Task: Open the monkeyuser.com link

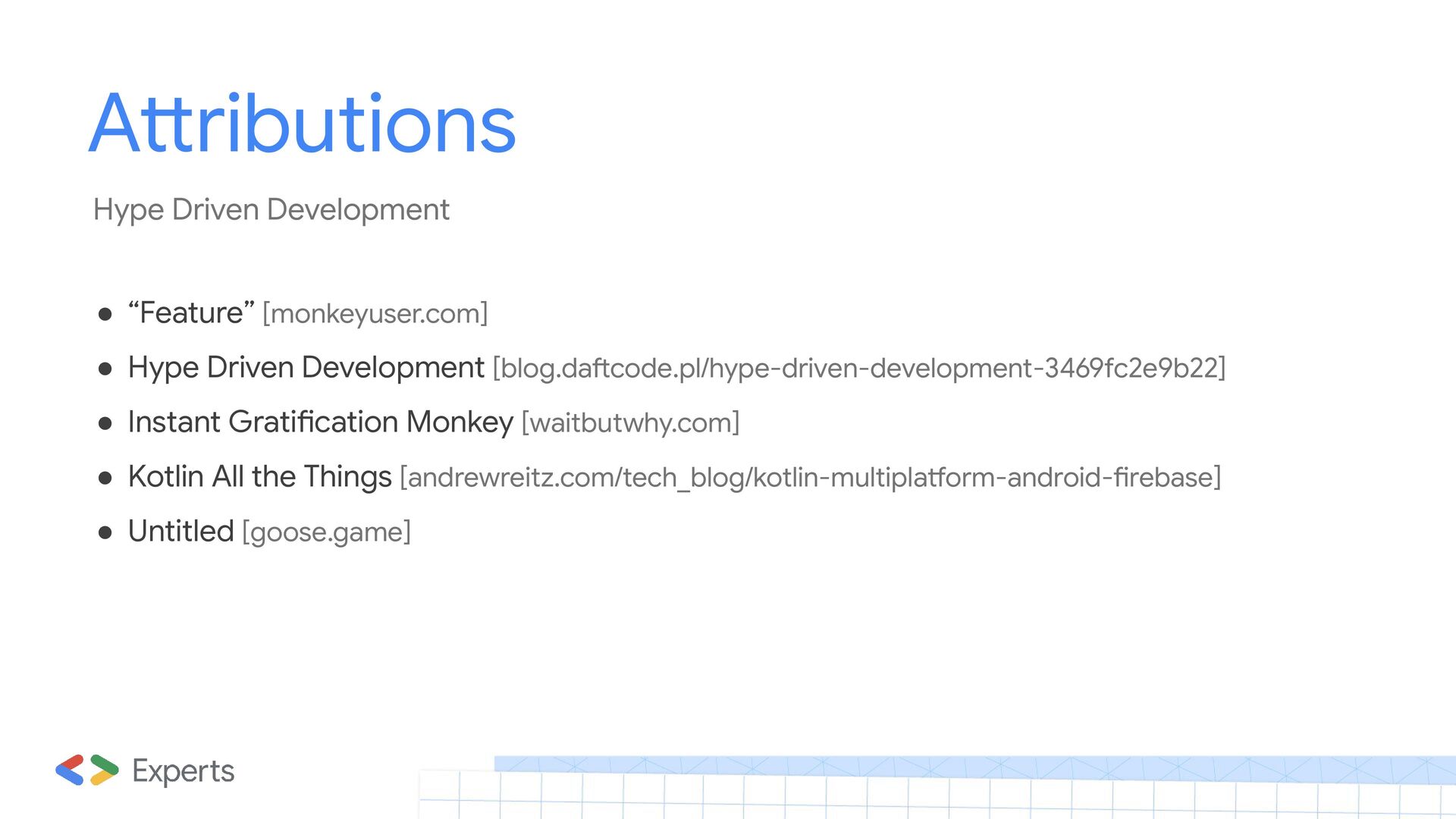Action: (x=375, y=313)
